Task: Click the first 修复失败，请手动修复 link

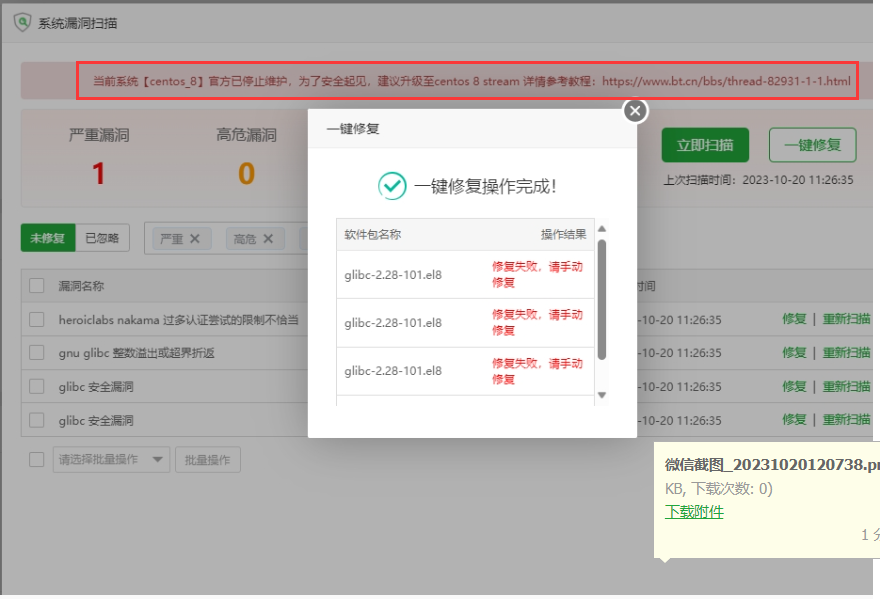Action: [537, 275]
